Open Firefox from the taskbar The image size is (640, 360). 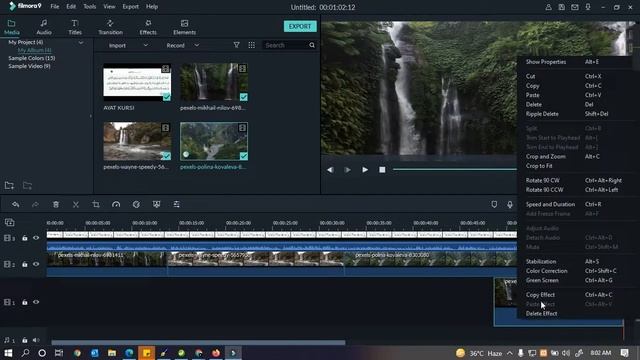click(216, 353)
